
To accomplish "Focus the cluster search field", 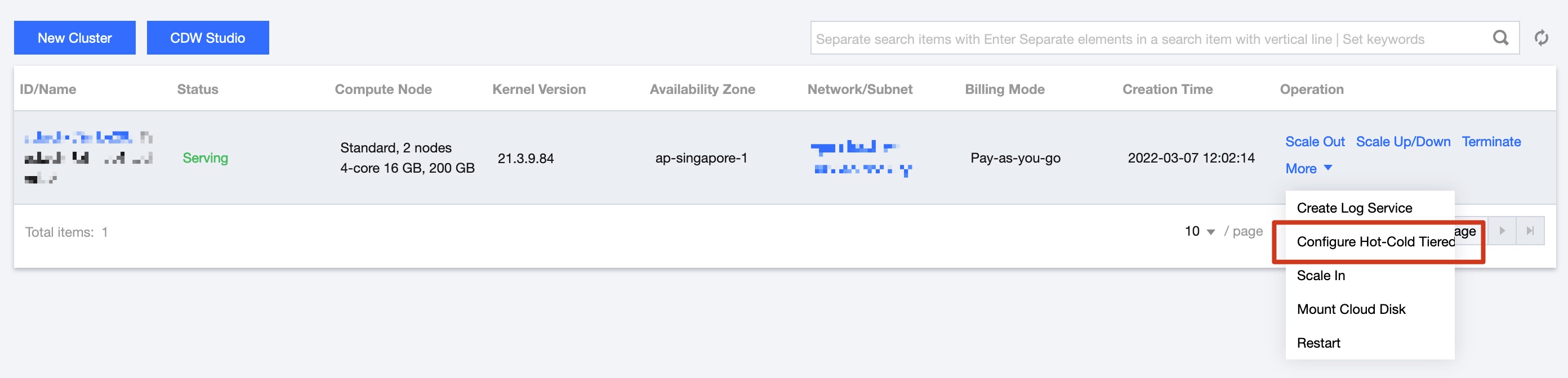I will tap(1144, 39).
